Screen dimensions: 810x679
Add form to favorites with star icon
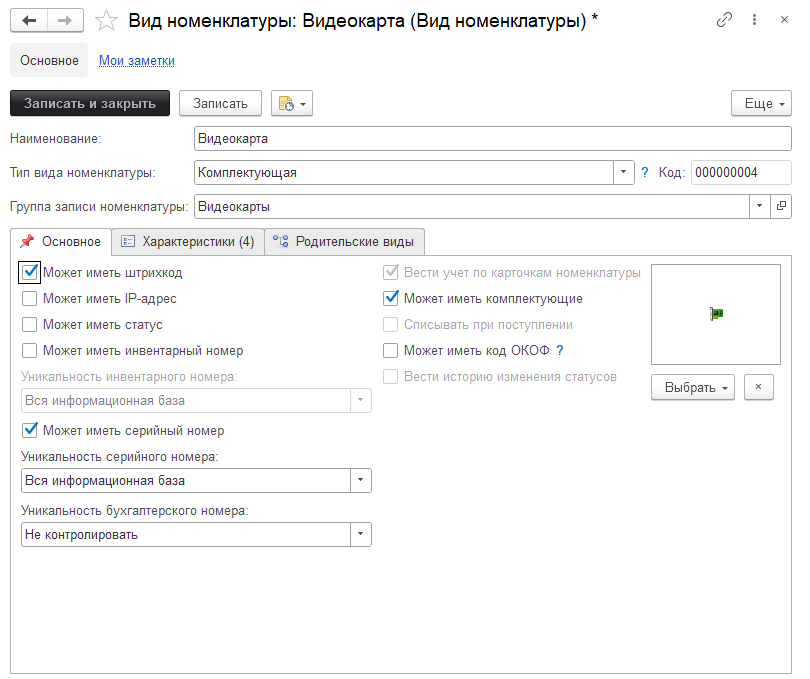(x=105, y=21)
